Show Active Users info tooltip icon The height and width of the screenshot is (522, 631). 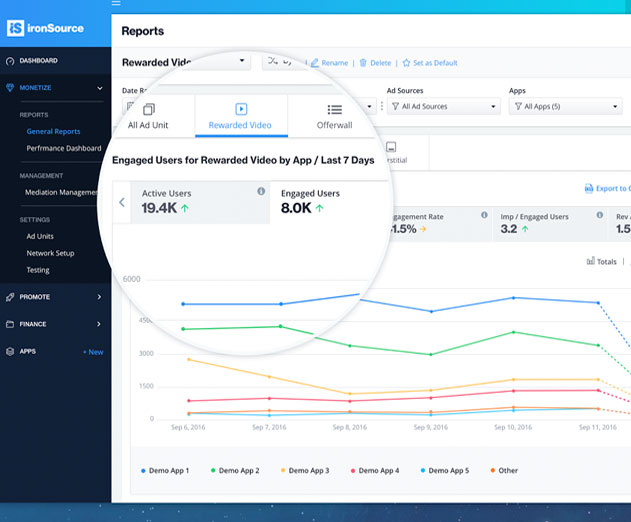[x=261, y=191]
